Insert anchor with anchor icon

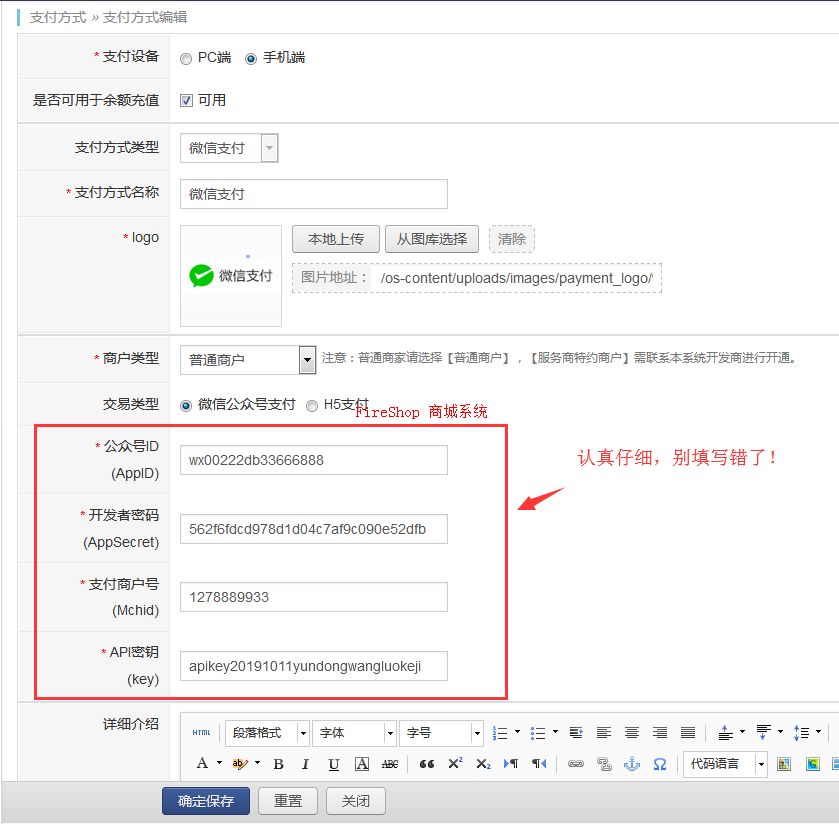click(632, 764)
